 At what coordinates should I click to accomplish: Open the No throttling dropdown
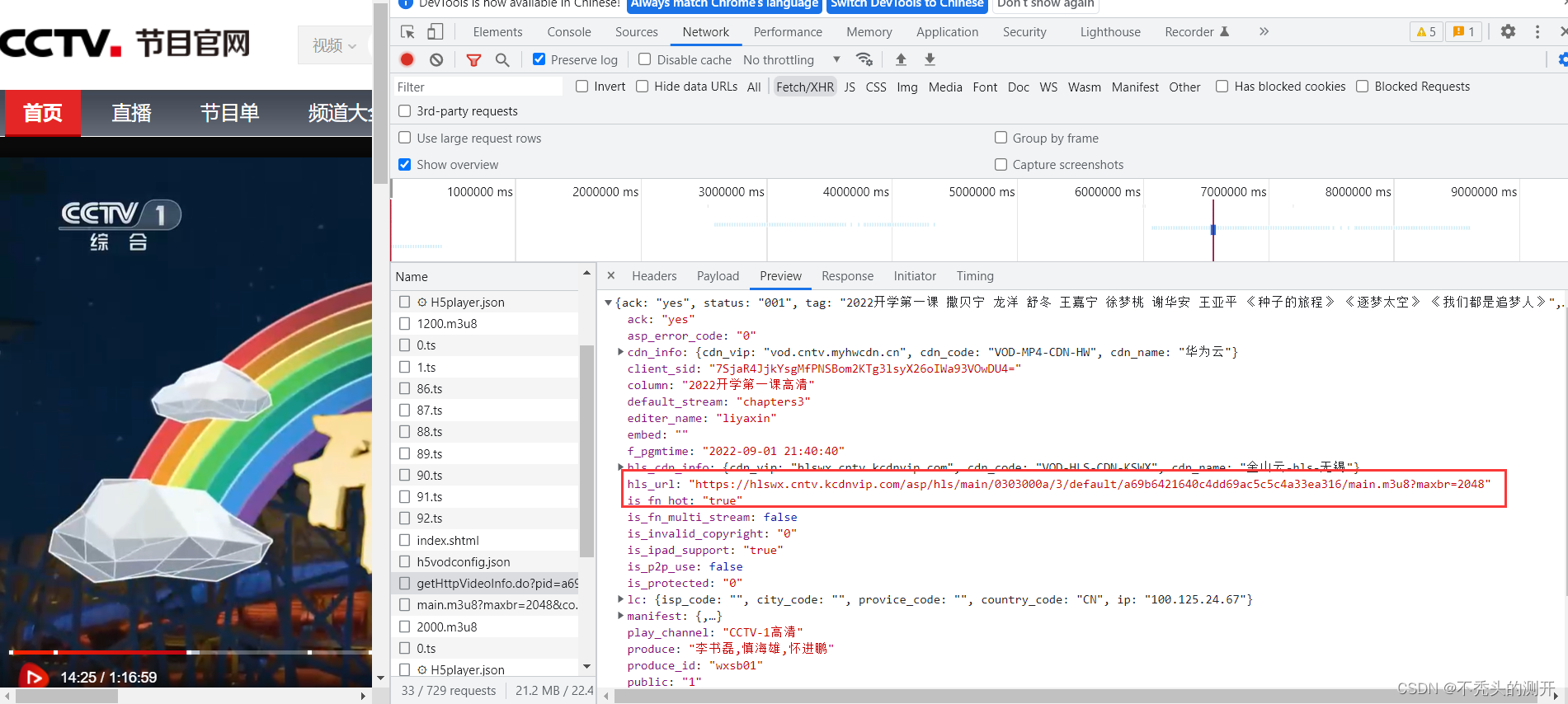[792, 59]
